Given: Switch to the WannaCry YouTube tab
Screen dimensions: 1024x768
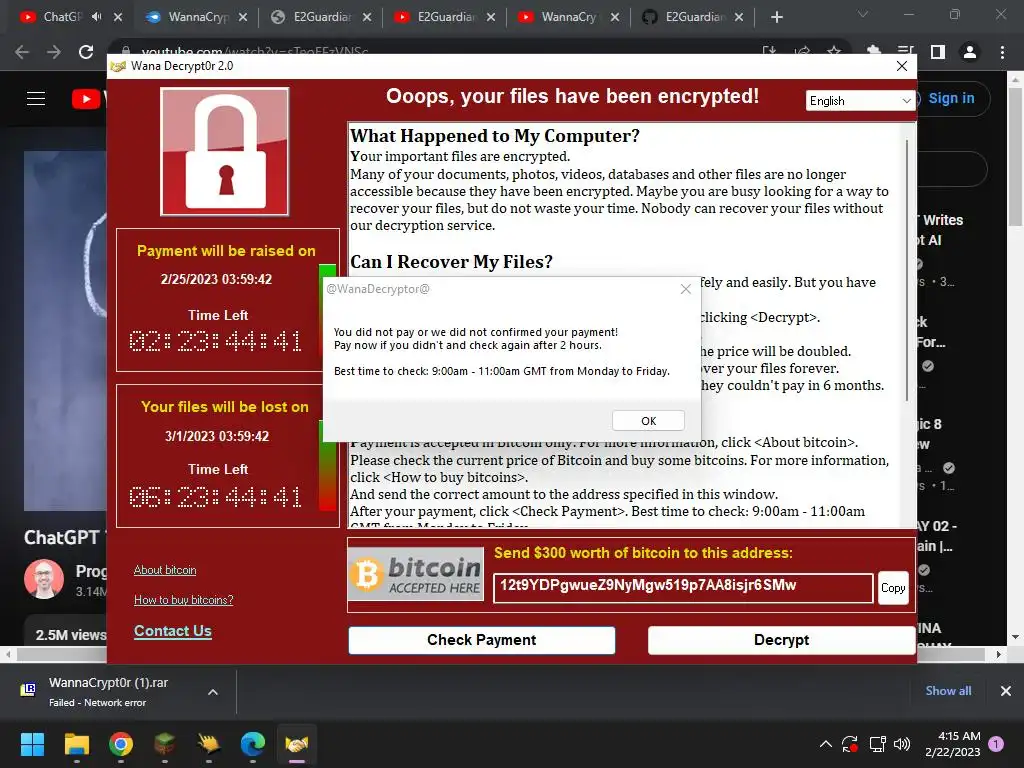Looking at the screenshot, I should pos(568,17).
